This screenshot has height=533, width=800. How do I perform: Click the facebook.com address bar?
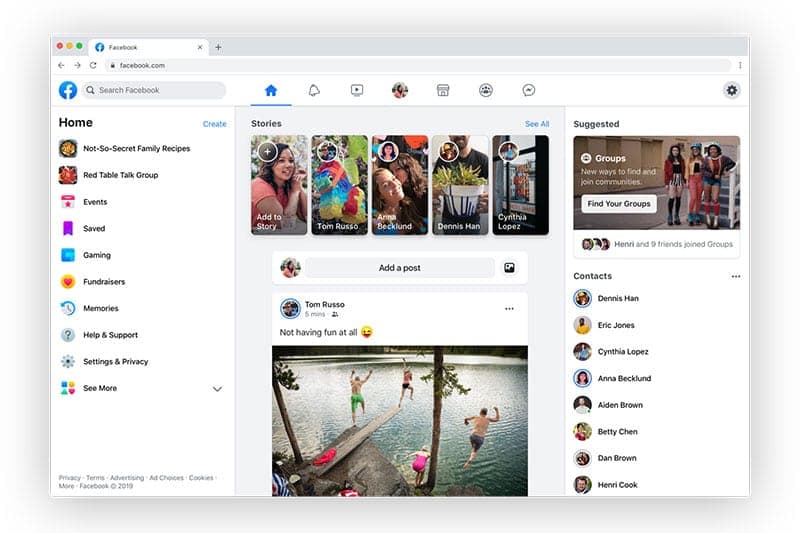[x=417, y=65]
